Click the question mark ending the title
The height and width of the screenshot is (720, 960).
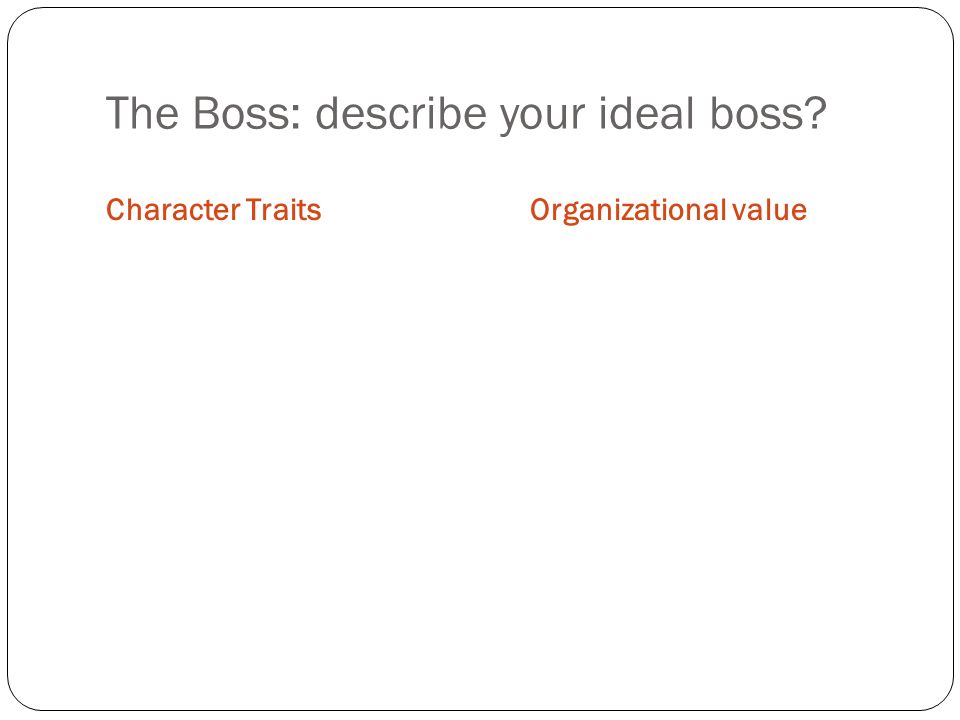click(x=817, y=114)
